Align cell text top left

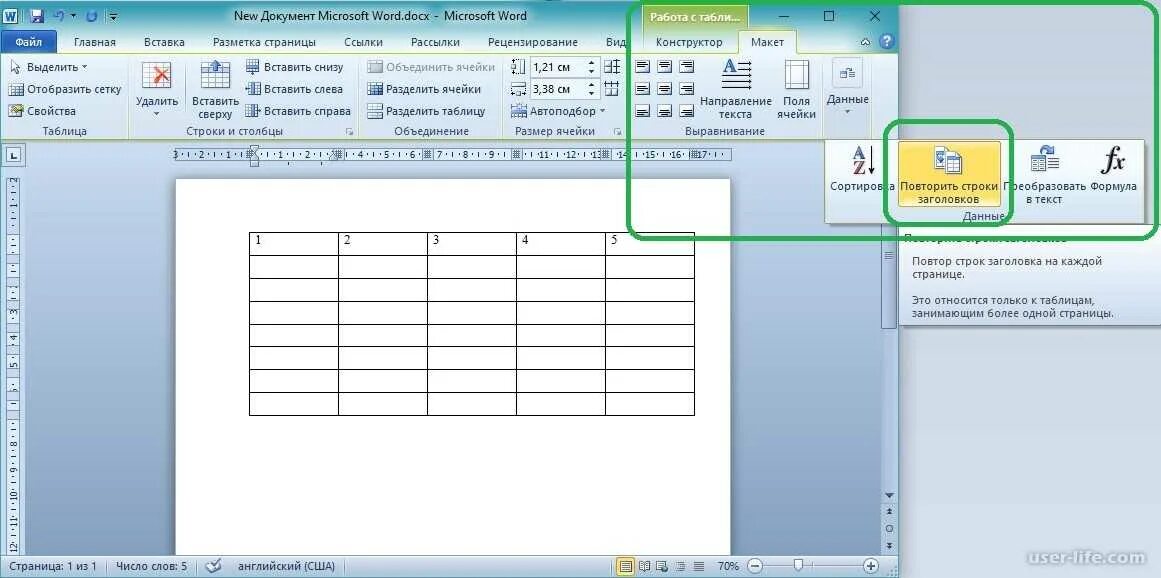tap(643, 67)
